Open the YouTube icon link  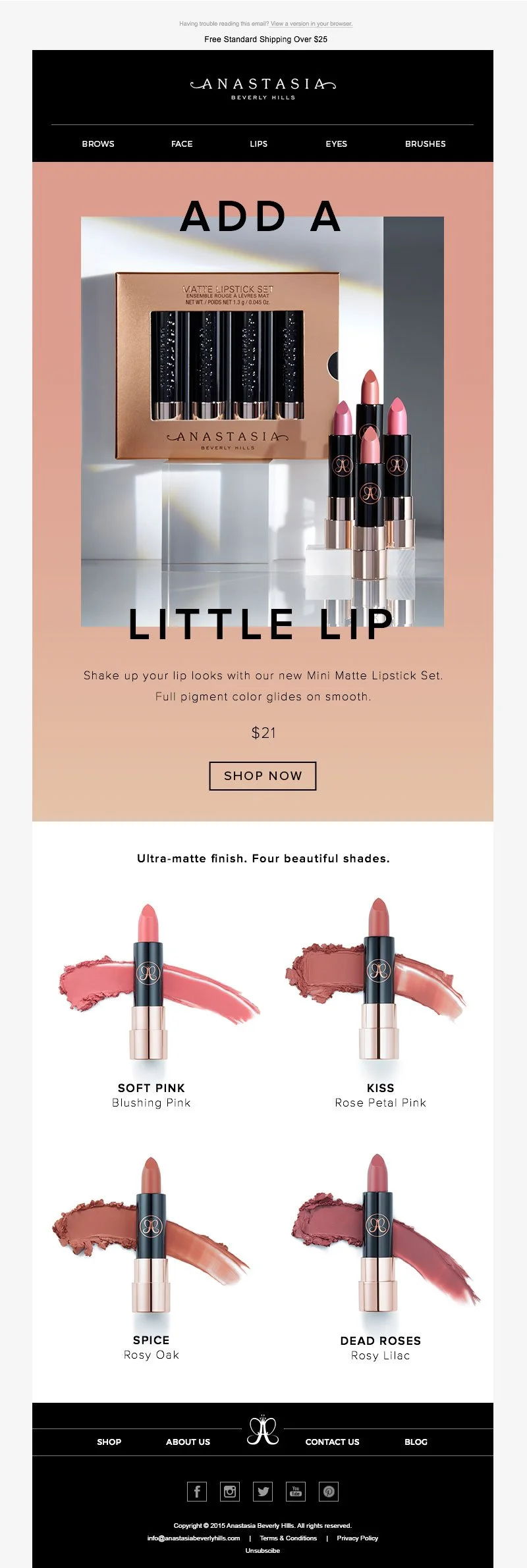(x=296, y=1491)
